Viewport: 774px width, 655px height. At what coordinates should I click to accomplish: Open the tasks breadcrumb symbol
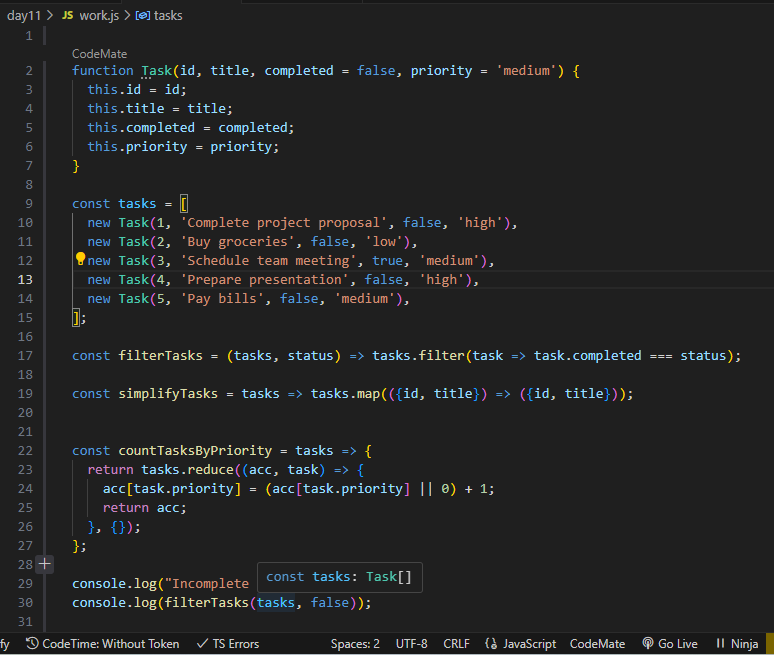point(168,16)
